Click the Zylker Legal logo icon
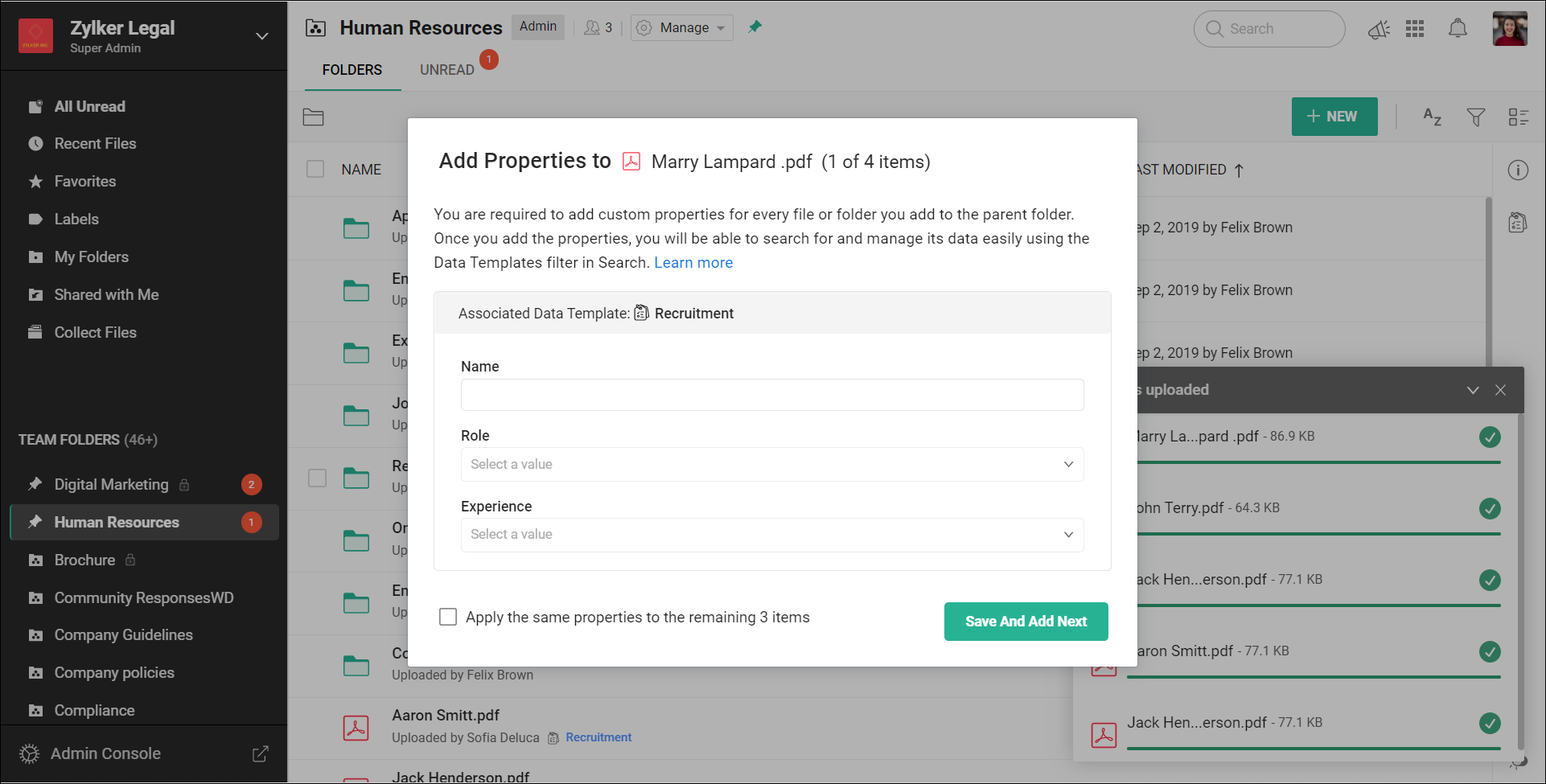 pos(35,36)
